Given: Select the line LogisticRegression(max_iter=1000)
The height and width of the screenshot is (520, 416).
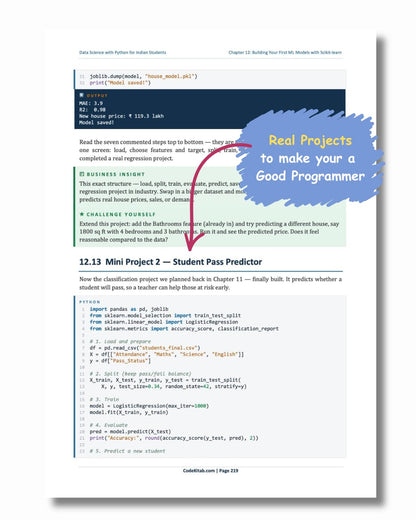Looking at the screenshot, I should [149, 406].
